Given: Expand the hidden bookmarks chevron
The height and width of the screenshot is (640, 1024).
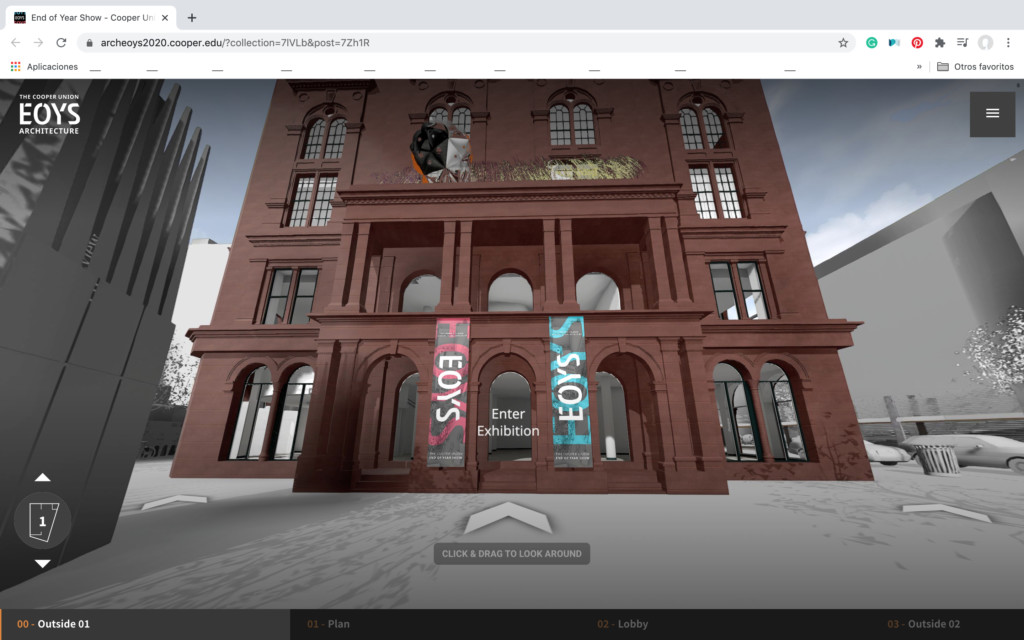Looking at the screenshot, I should pos(919,67).
